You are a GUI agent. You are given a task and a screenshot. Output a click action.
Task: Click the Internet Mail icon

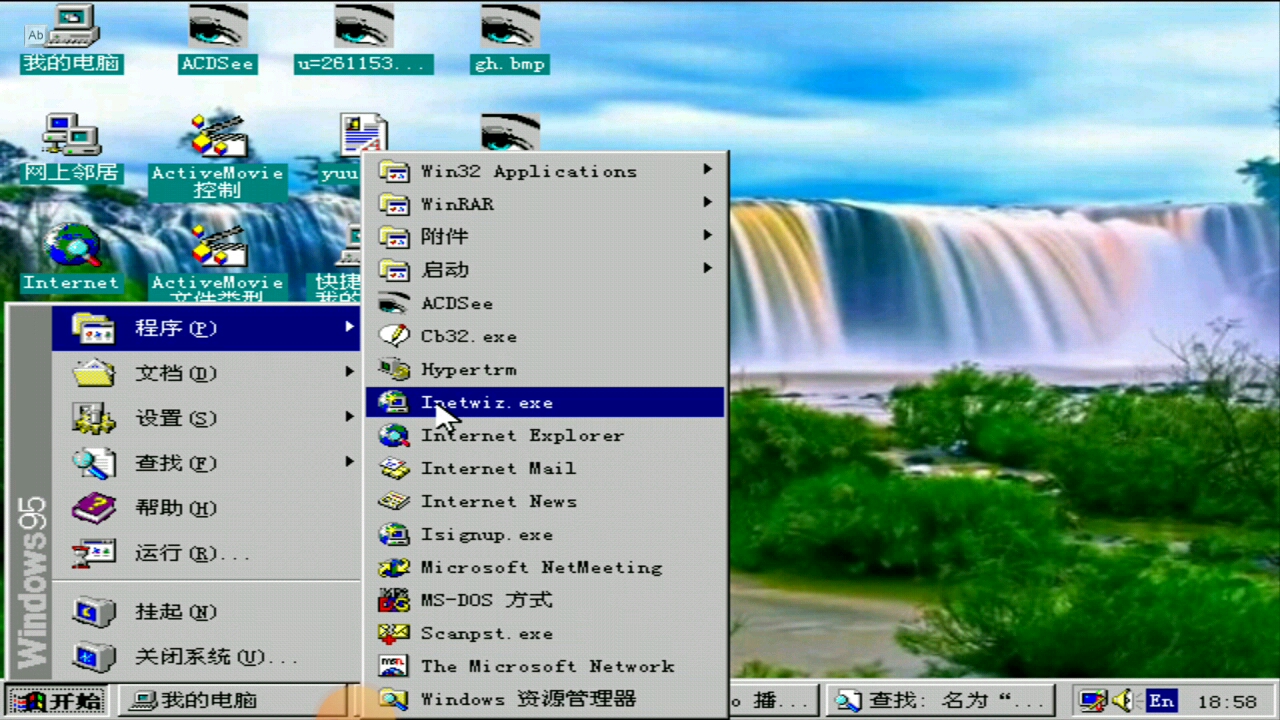pos(394,468)
